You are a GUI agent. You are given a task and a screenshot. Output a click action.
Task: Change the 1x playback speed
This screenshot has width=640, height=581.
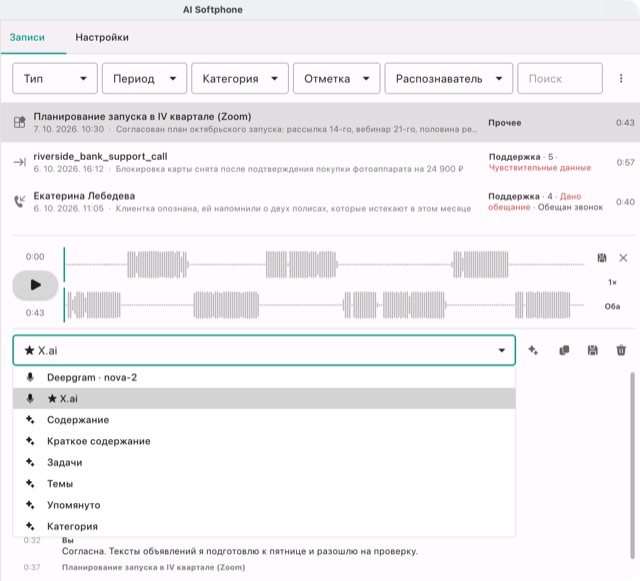(x=612, y=282)
